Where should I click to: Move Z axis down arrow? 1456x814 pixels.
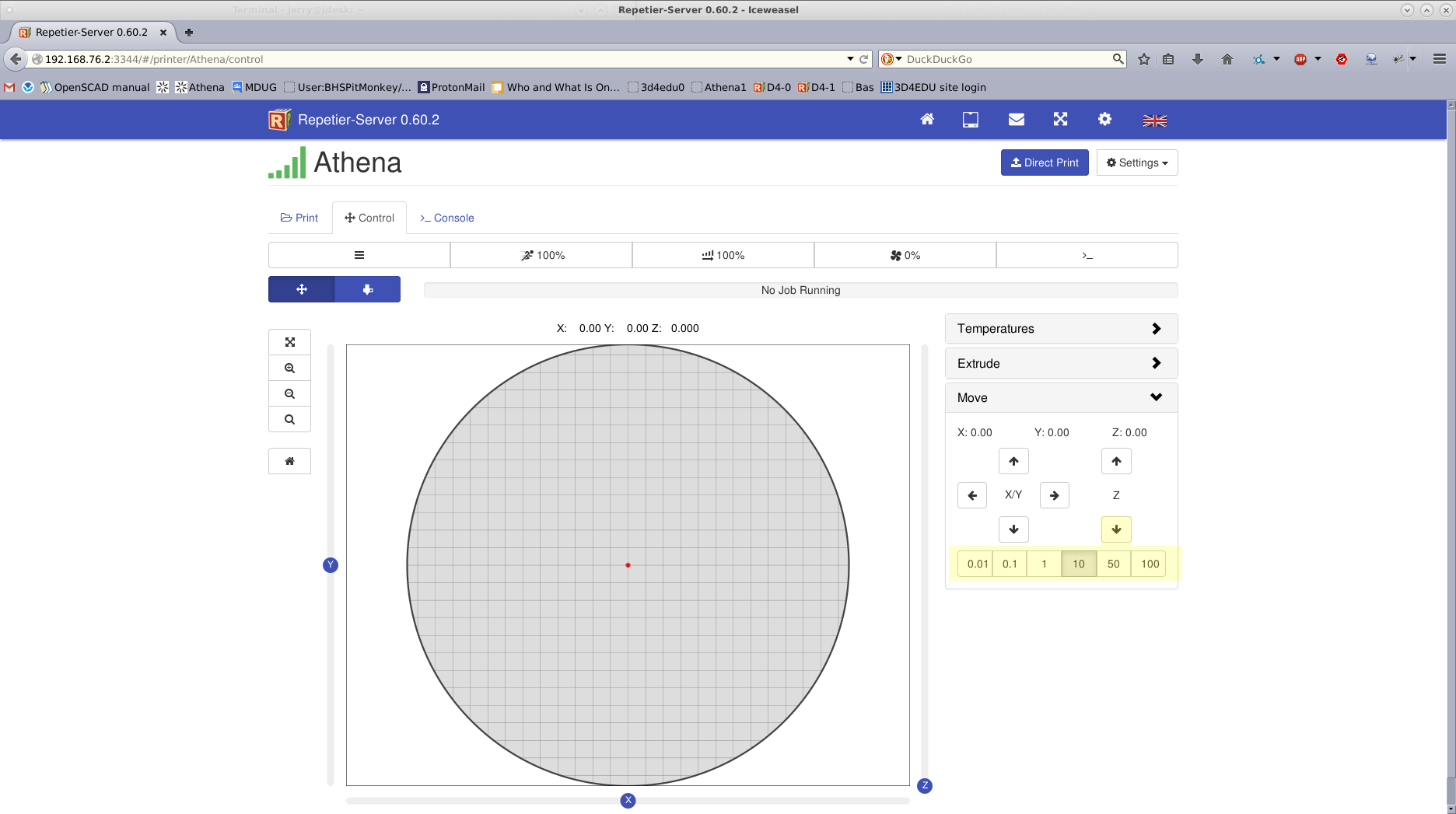(x=1116, y=529)
